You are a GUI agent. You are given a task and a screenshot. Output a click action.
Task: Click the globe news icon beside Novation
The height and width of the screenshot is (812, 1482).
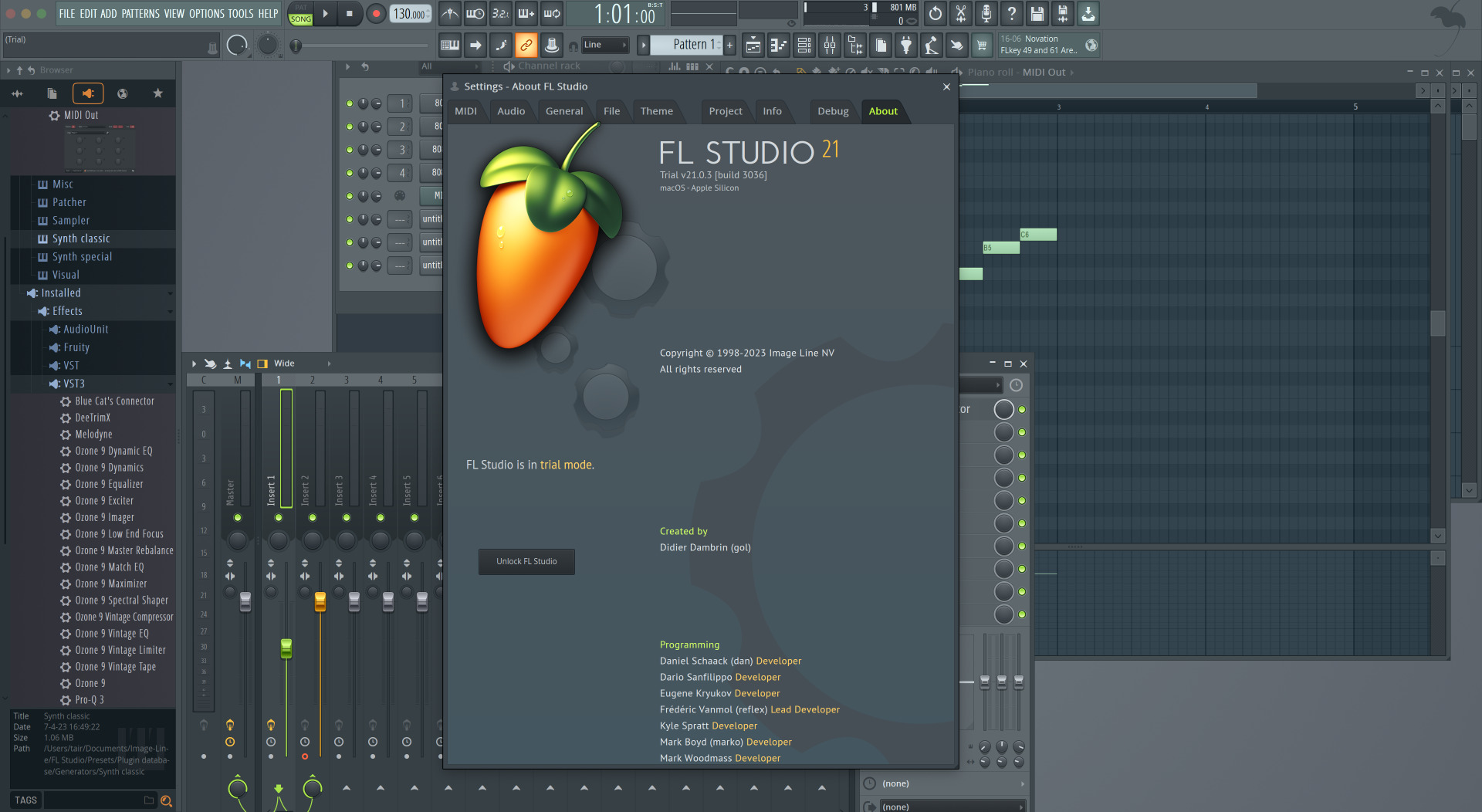coord(1091,45)
